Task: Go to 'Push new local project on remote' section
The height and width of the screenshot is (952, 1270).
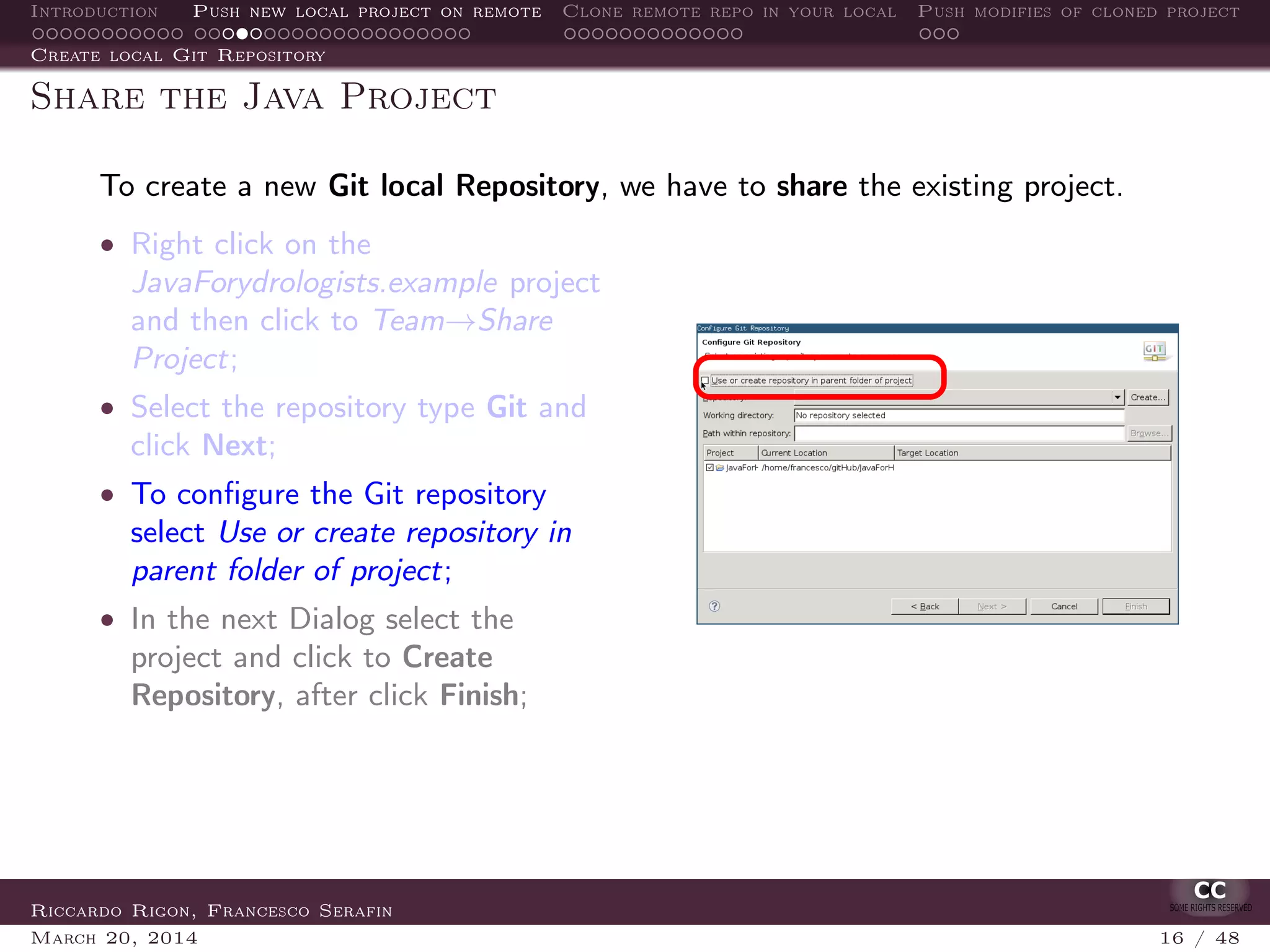Action: coord(367,12)
